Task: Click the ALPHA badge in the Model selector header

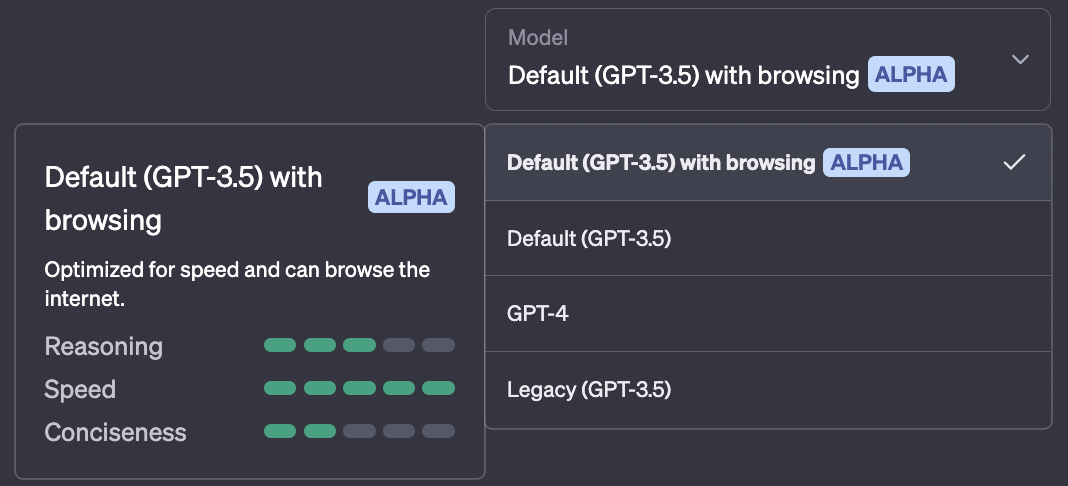Action: (910, 75)
